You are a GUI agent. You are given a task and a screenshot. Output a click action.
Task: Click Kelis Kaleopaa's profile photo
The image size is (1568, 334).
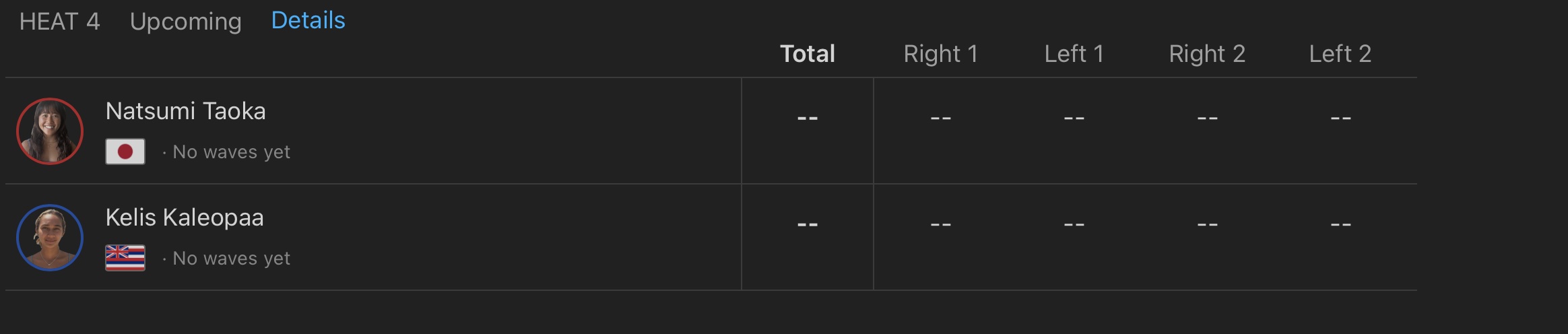point(50,238)
